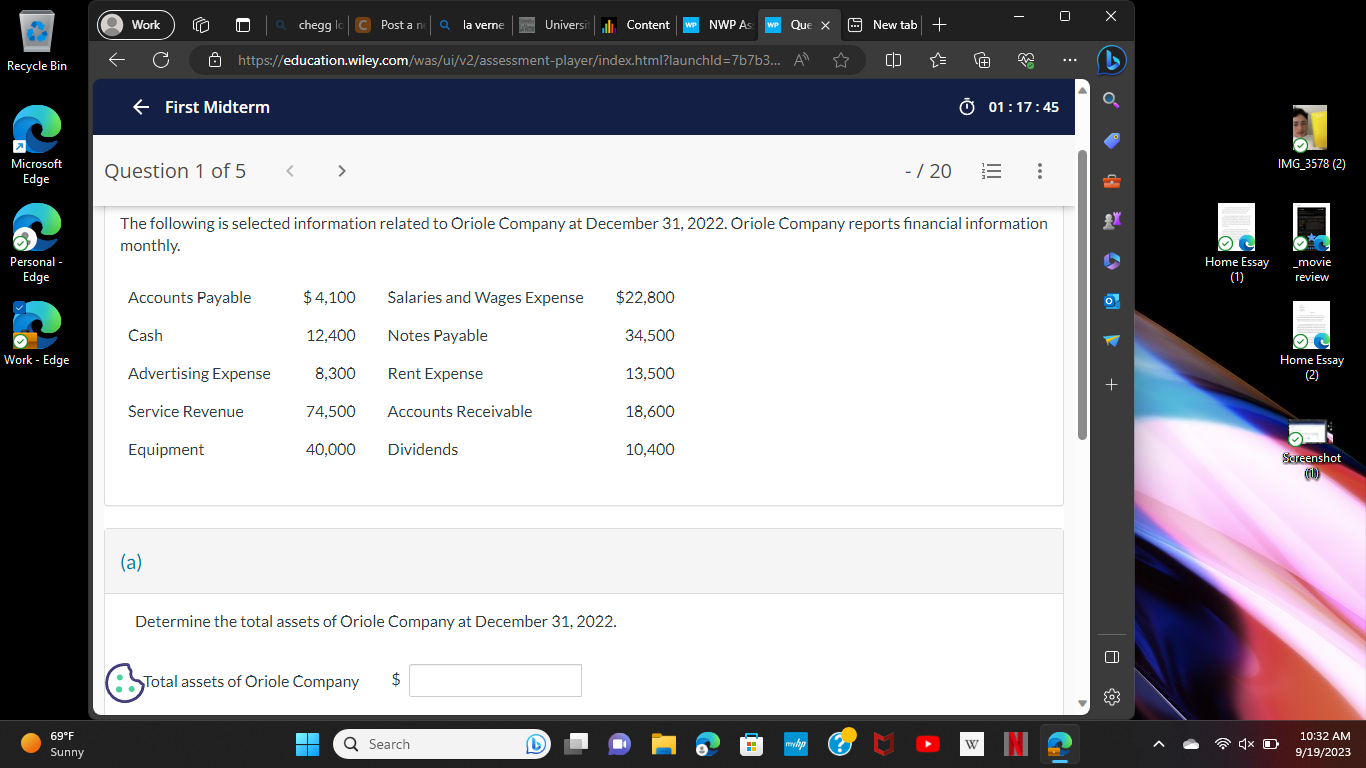This screenshot has height=768, width=1366.
Task: Open the Task View taskbar icon
Action: click(x=576, y=744)
